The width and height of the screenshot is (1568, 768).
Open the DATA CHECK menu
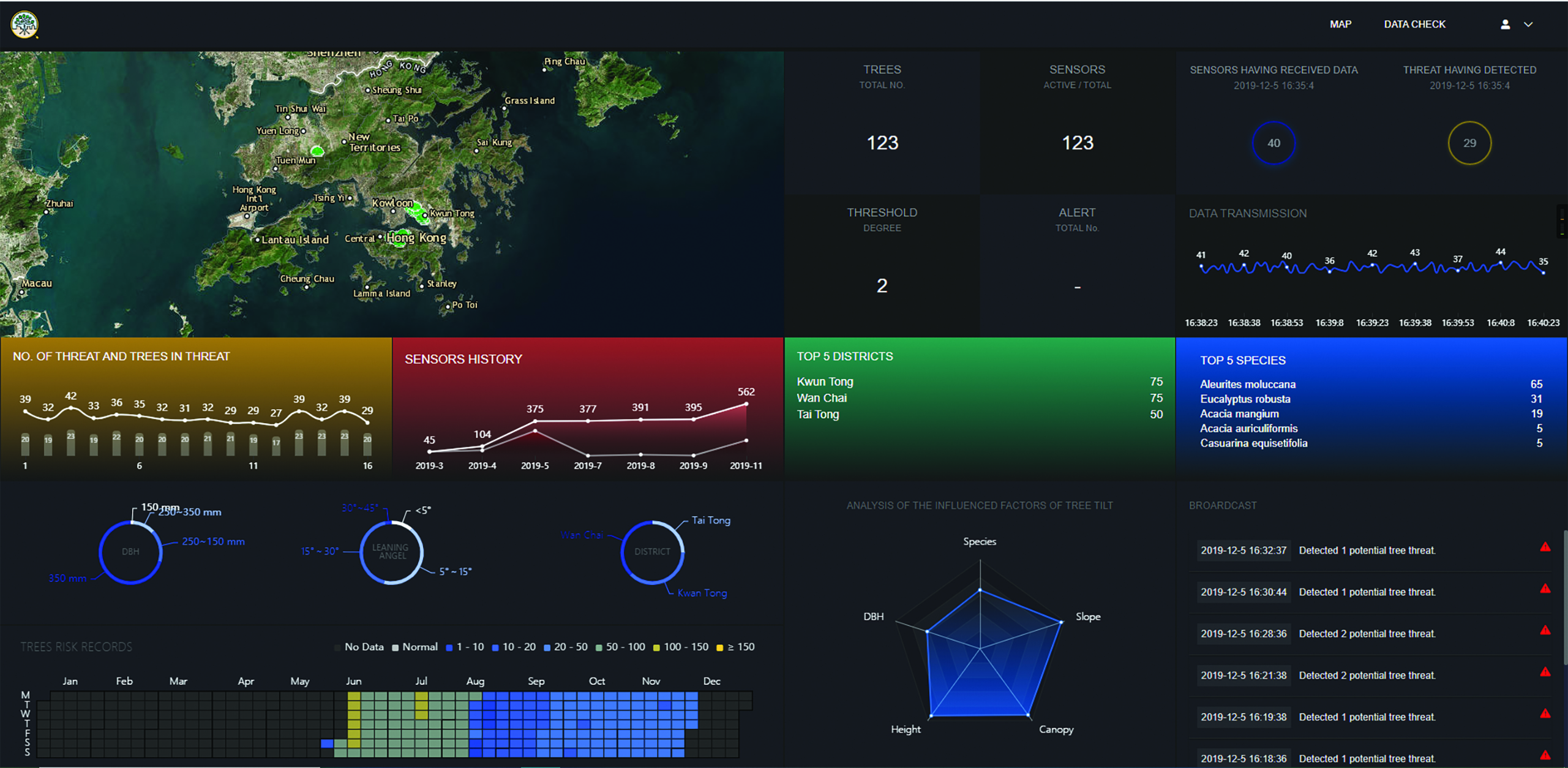click(1414, 24)
